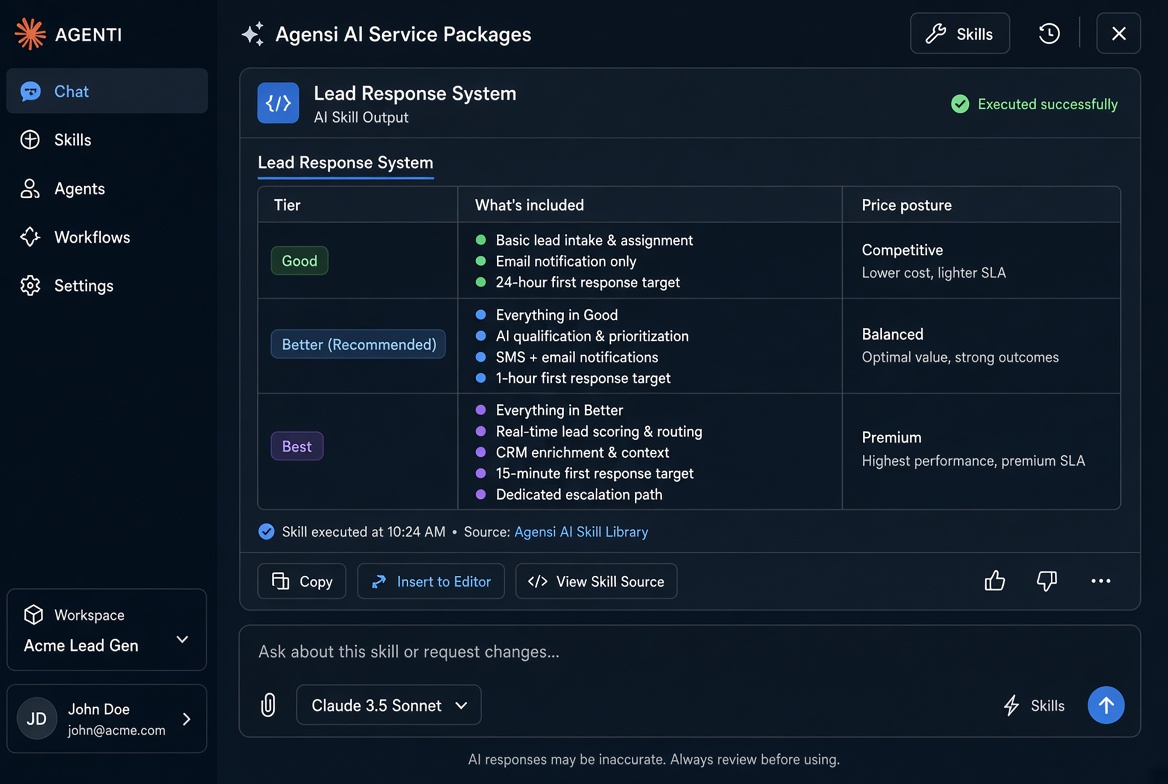Image resolution: width=1168 pixels, height=784 pixels.
Task: Click the blue verified badge near execution time
Action: [266, 531]
